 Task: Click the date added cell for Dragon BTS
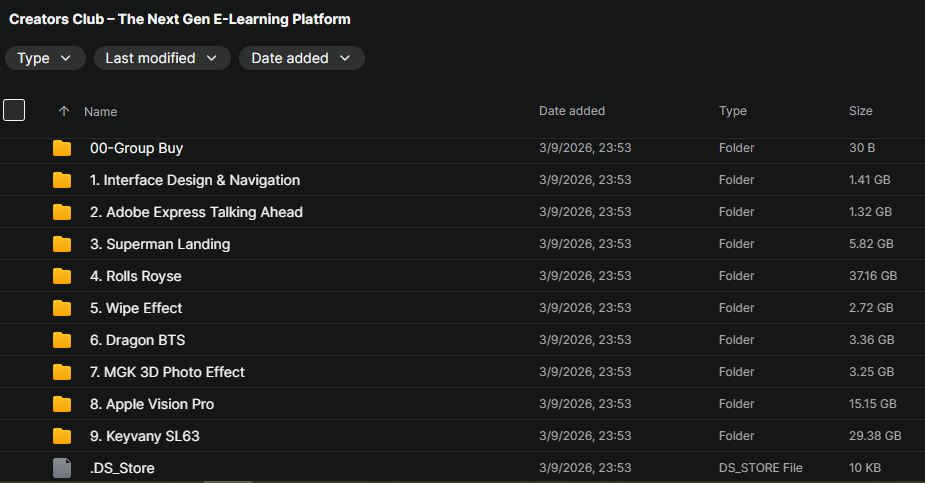coord(585,340)
